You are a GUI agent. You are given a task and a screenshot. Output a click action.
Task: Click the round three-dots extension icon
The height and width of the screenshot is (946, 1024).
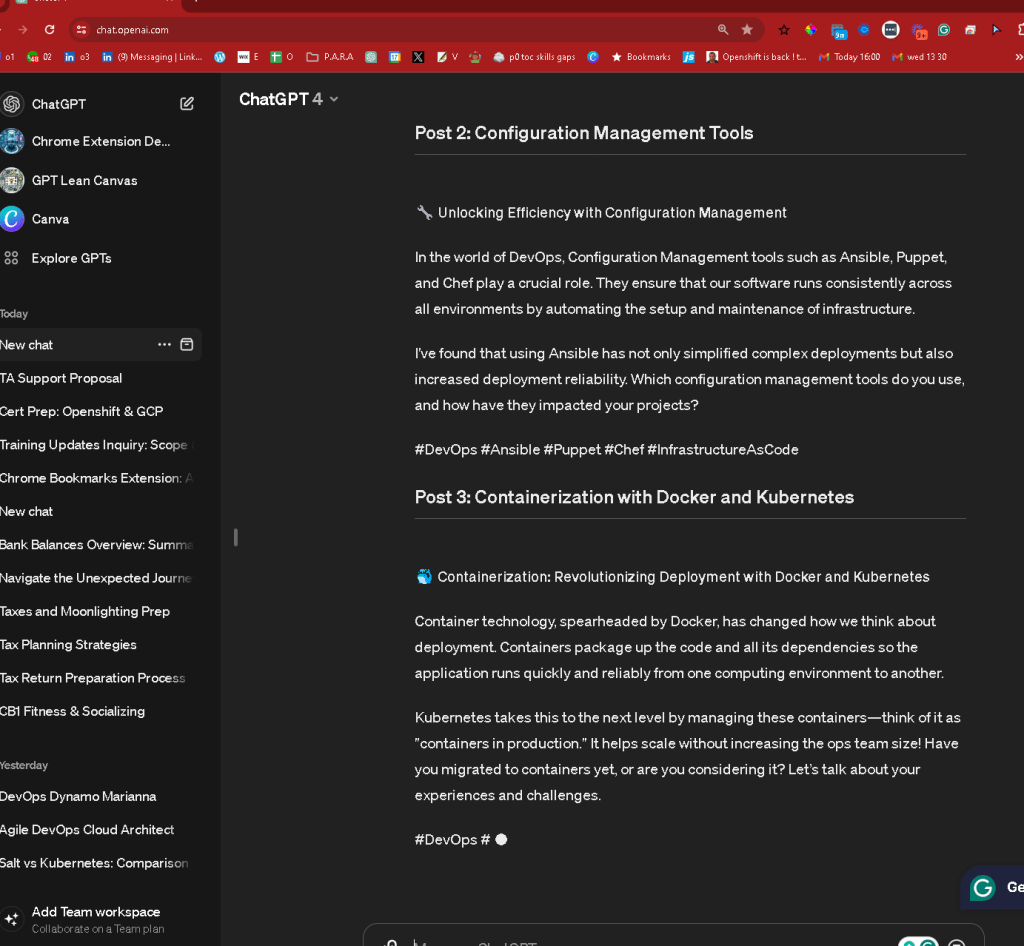(890, 30)
